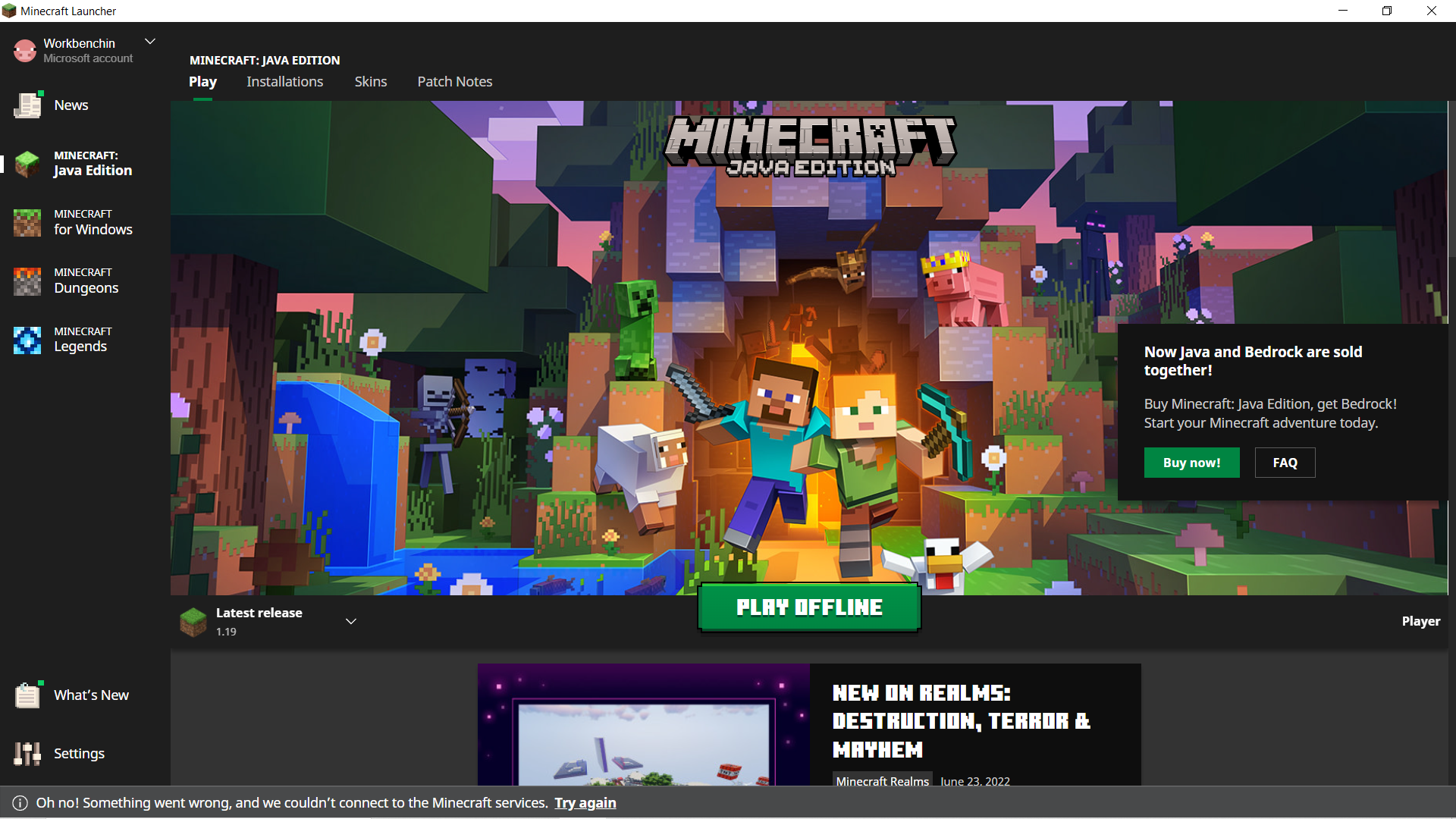The height and width of the screenshot is (819, 1456).
Task: Open the Settings sliders icon
Action: click(x=27, y=753)
